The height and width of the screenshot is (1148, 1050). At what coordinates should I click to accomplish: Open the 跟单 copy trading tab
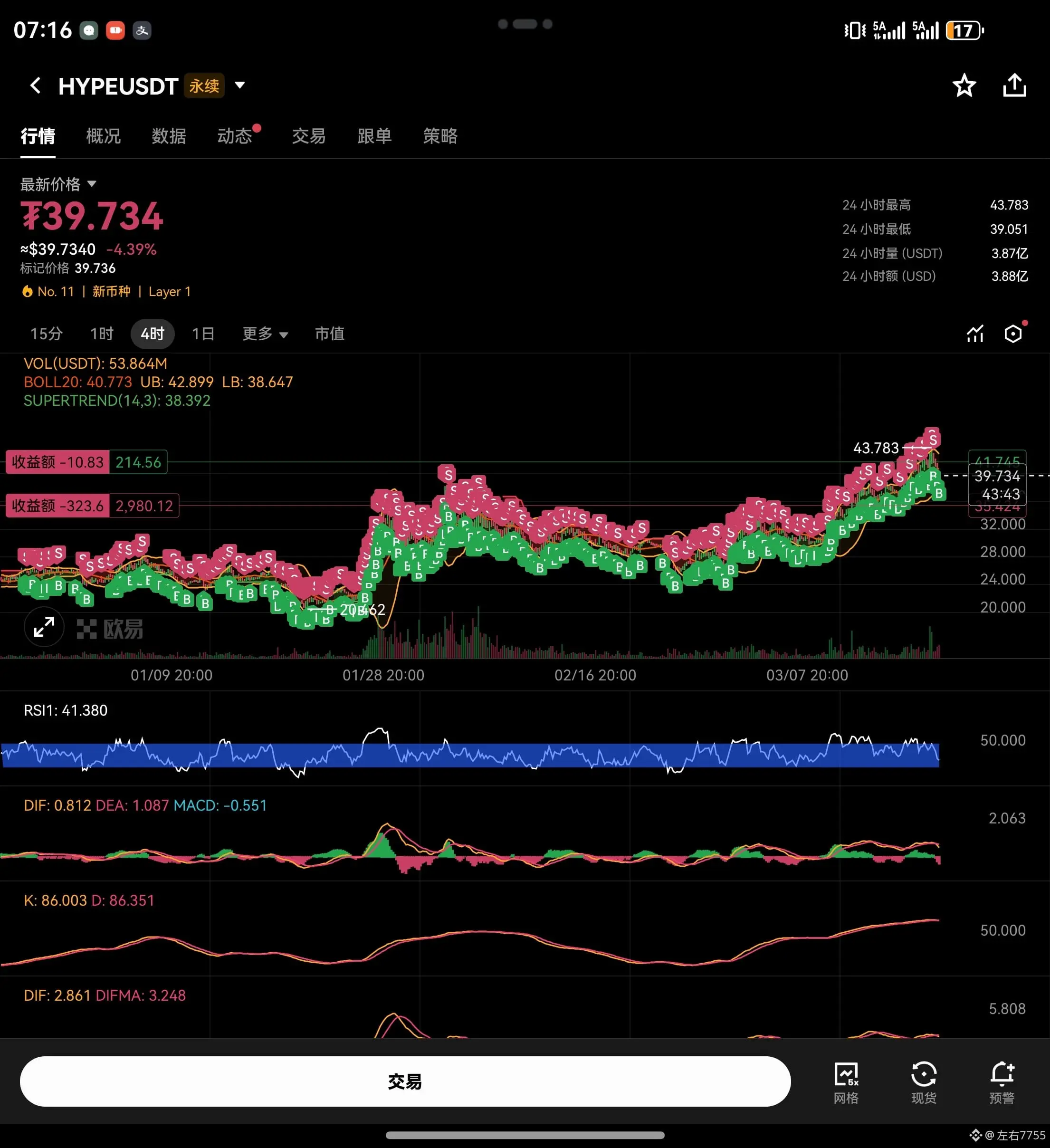[x=374, y=136]
